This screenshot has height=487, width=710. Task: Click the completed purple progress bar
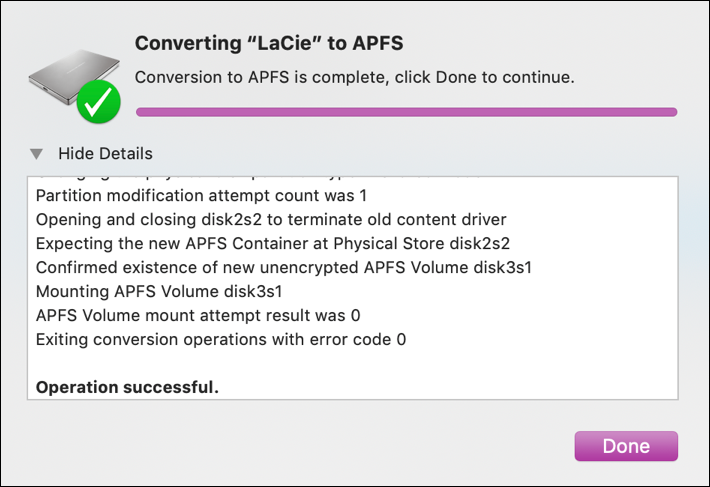click(406, 112)
